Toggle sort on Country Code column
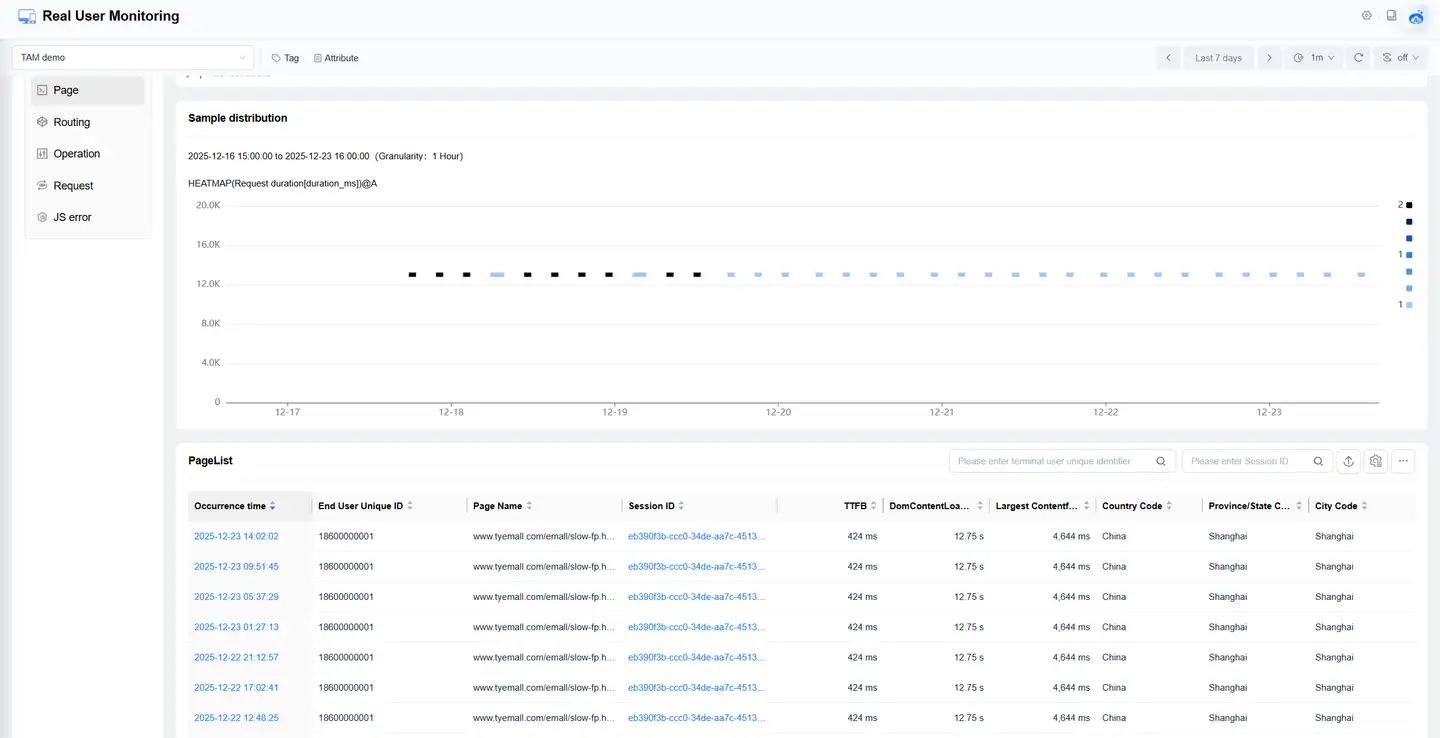The image size is (1440, 738). click(x=1168, y=506)
